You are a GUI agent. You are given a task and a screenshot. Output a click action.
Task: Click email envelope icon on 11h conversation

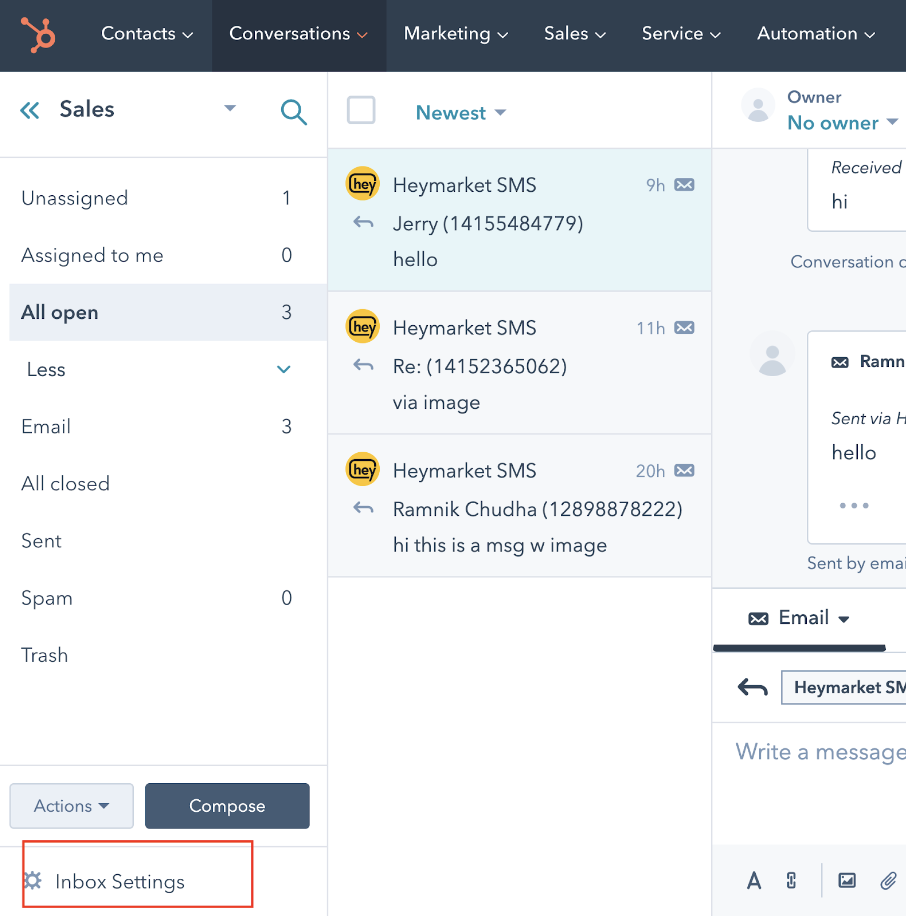(x=684, y=328)
